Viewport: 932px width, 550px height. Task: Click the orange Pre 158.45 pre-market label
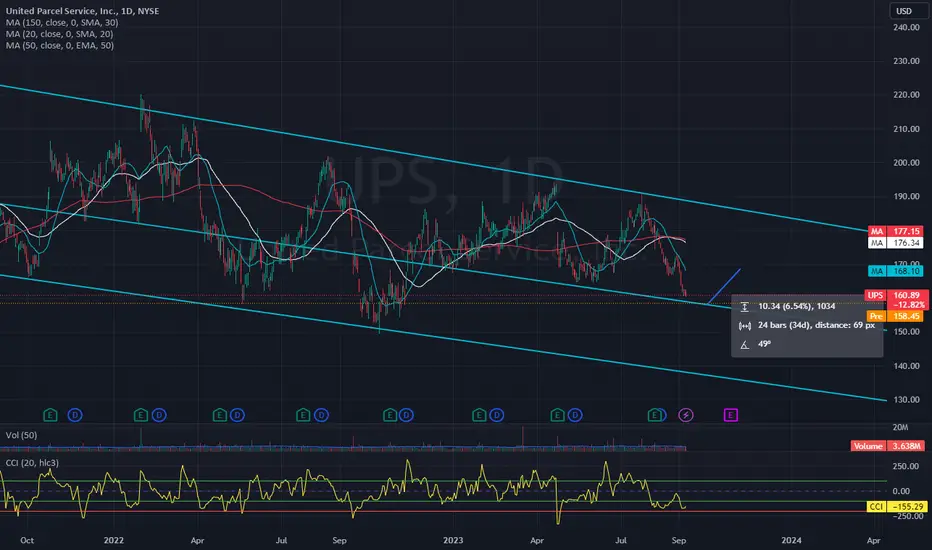click(895, 316)
